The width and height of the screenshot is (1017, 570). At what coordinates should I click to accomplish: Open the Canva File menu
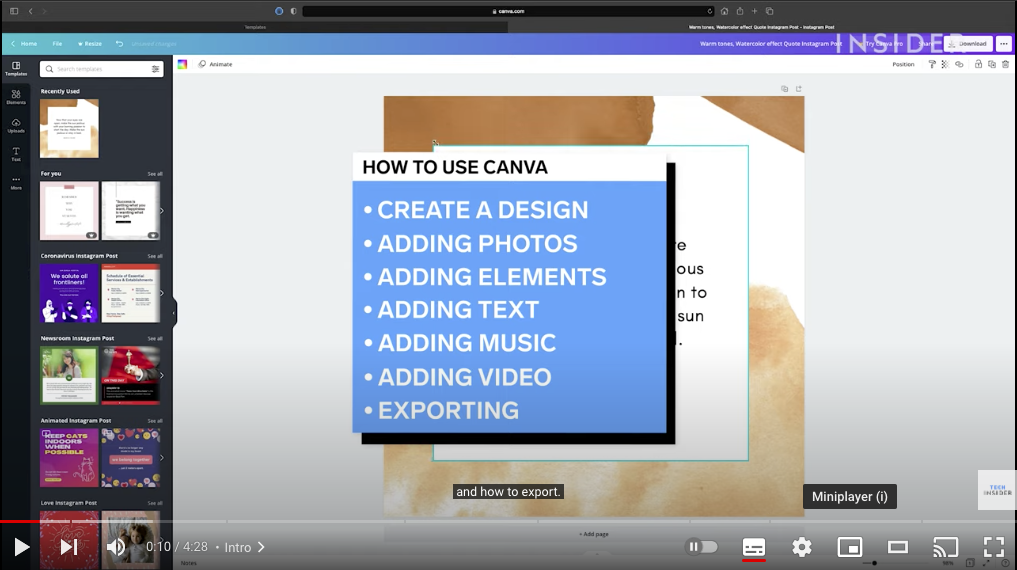(x=57, y=43)
